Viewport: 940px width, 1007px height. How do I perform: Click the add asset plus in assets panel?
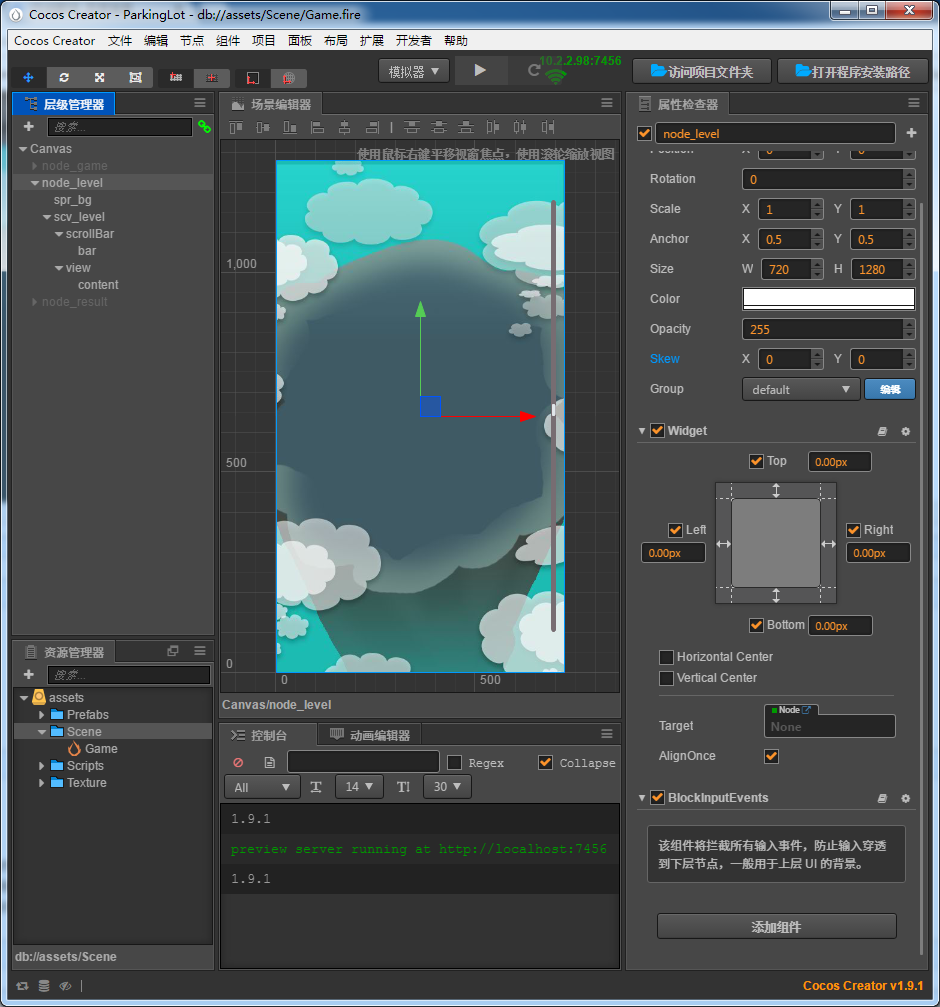[28, 674]
